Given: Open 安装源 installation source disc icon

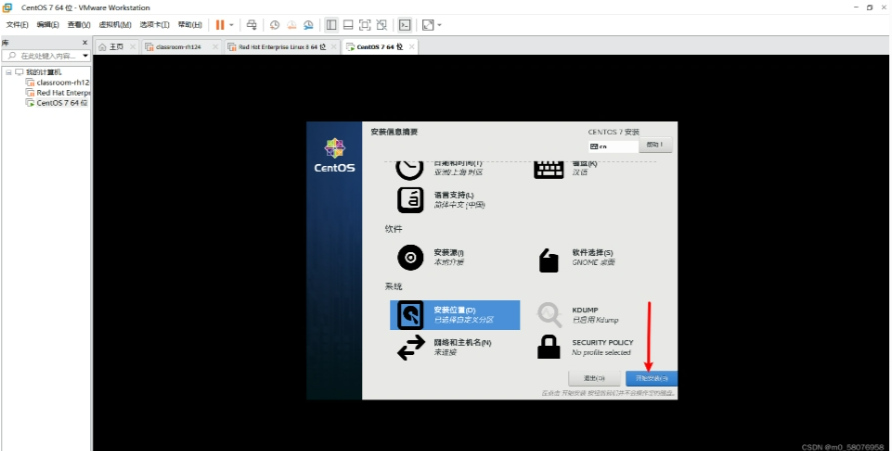Looking at the screenshot, I should (x=410, y=258).
